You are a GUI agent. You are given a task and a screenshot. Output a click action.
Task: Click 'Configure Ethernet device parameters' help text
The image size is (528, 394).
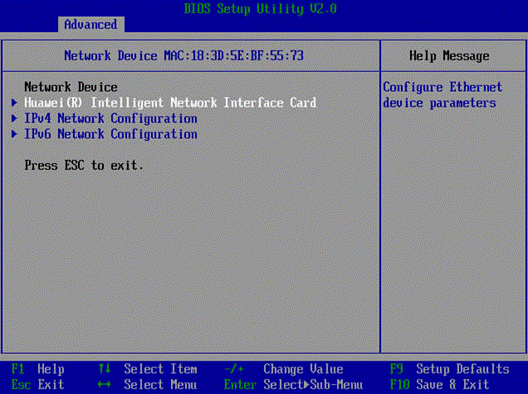click(x=442, y=95)
